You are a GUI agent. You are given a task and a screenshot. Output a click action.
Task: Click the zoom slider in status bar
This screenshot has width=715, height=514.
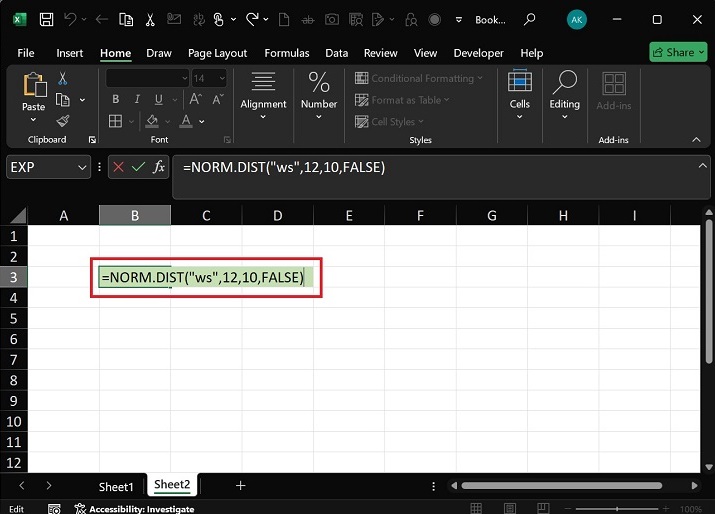(x=617, y=509)
